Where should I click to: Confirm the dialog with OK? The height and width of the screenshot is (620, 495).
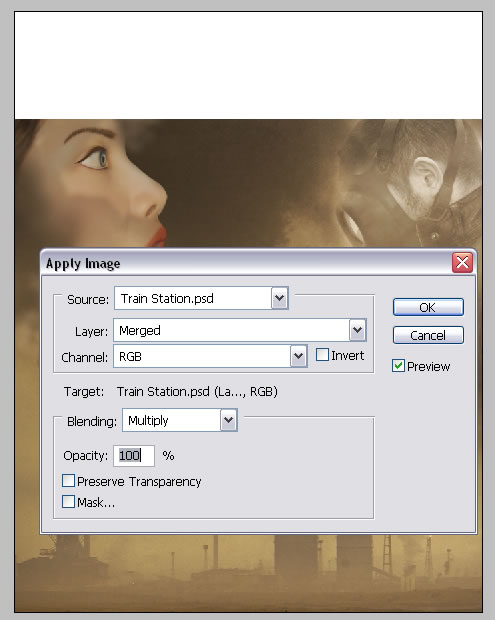(428, 307)
